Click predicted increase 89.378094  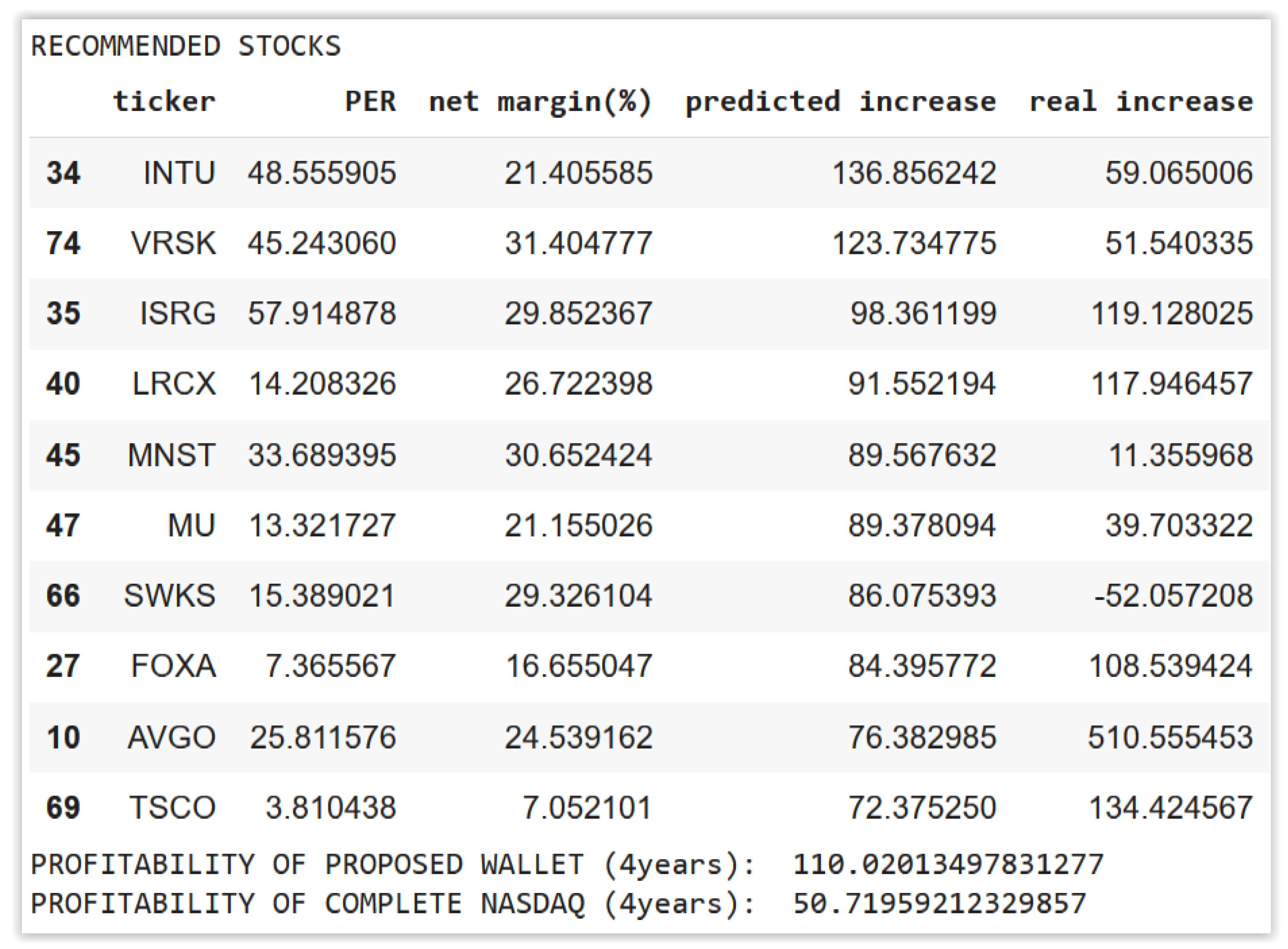[x=922, y=526]
